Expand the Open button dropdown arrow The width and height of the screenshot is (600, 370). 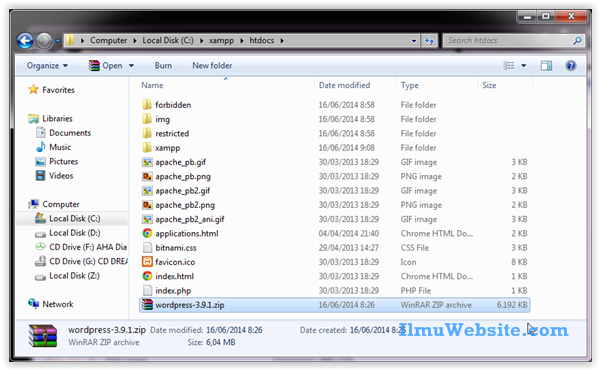coord(131,65)
